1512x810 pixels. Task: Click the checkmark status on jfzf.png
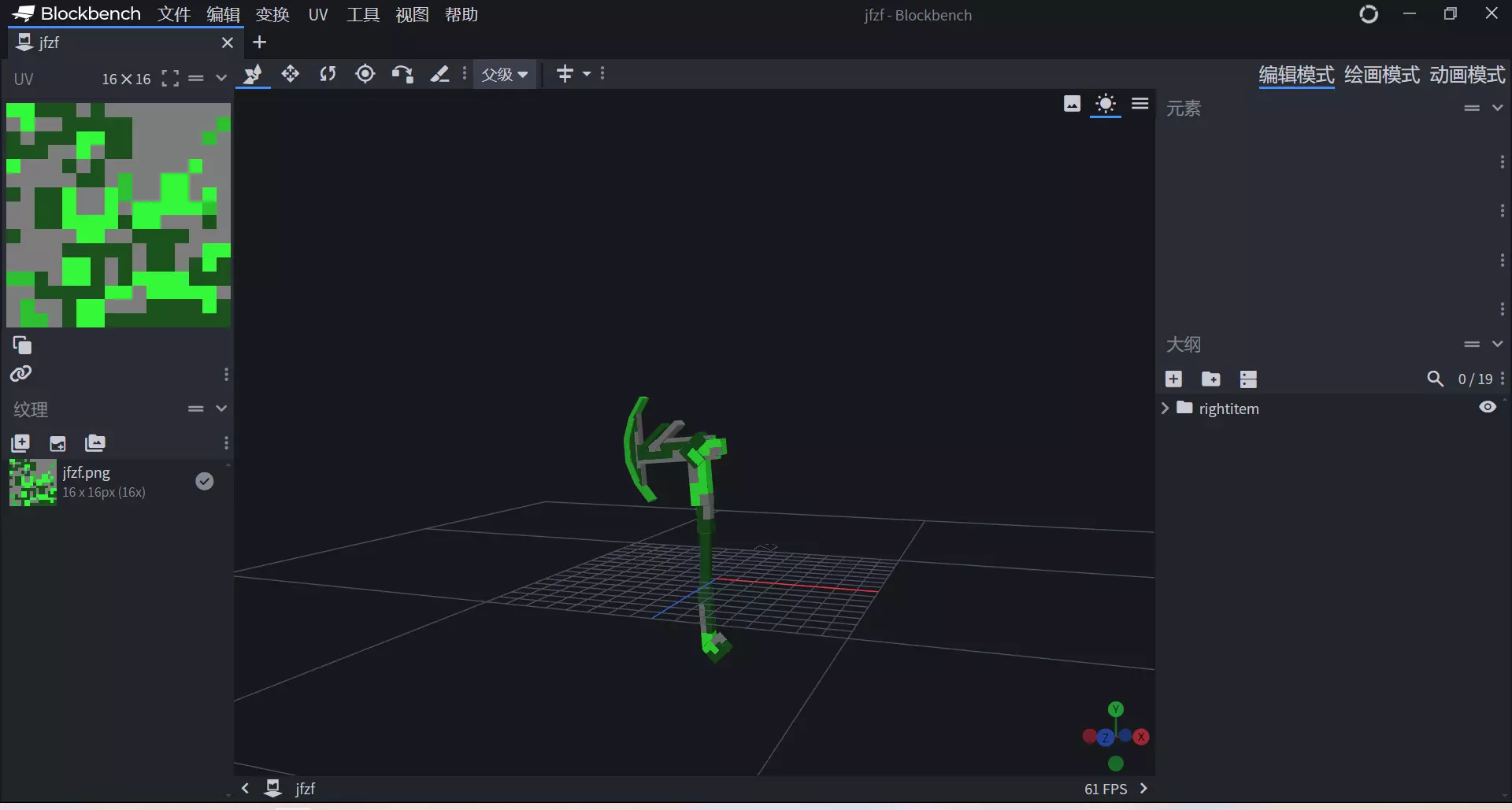tap(205, 481)
